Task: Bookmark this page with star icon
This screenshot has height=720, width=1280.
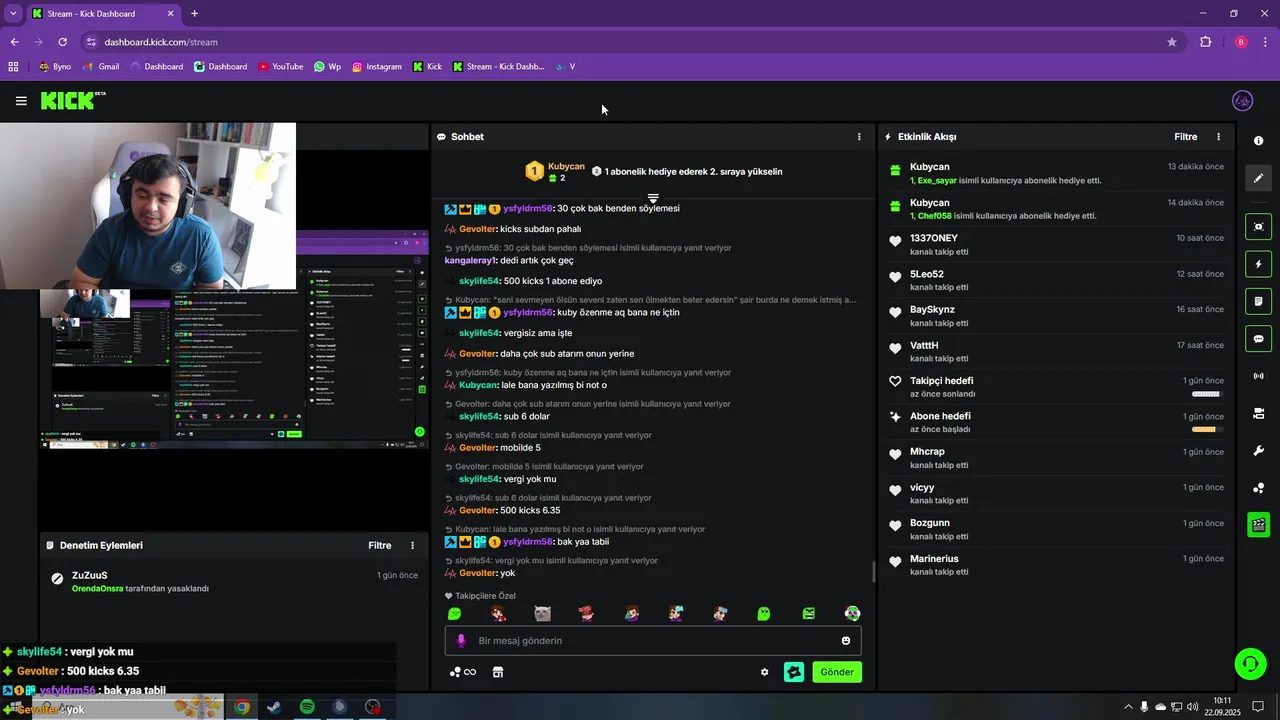Action: click(x=1172, y=42)
